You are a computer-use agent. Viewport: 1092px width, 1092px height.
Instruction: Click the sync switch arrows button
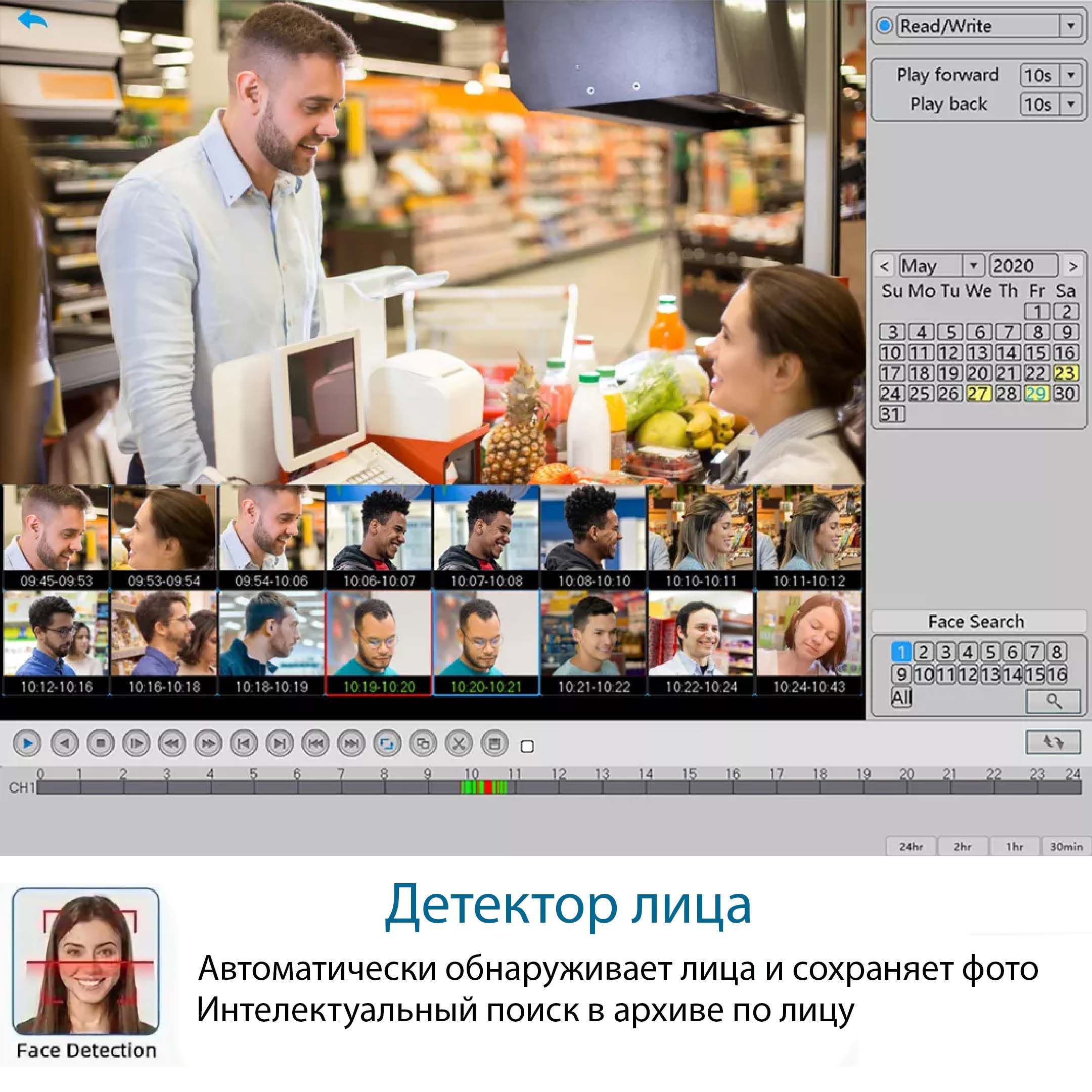click(x=1053, y=742)
